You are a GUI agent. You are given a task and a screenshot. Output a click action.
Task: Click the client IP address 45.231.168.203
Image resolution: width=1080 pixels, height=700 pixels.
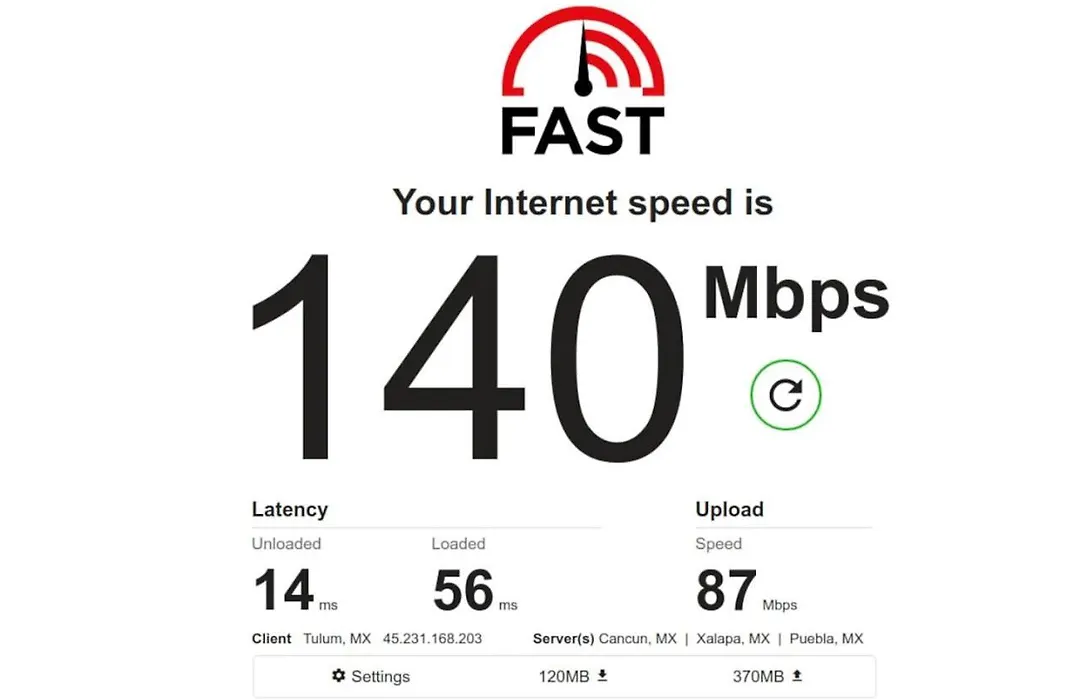(433, 639)
